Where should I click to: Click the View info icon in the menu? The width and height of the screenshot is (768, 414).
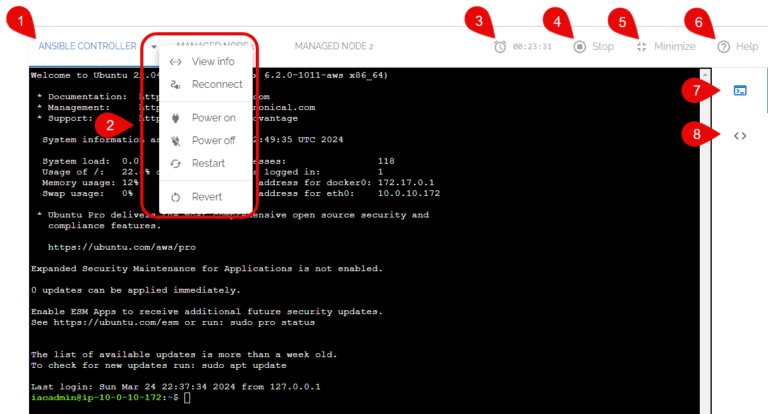tap(175, 62)
